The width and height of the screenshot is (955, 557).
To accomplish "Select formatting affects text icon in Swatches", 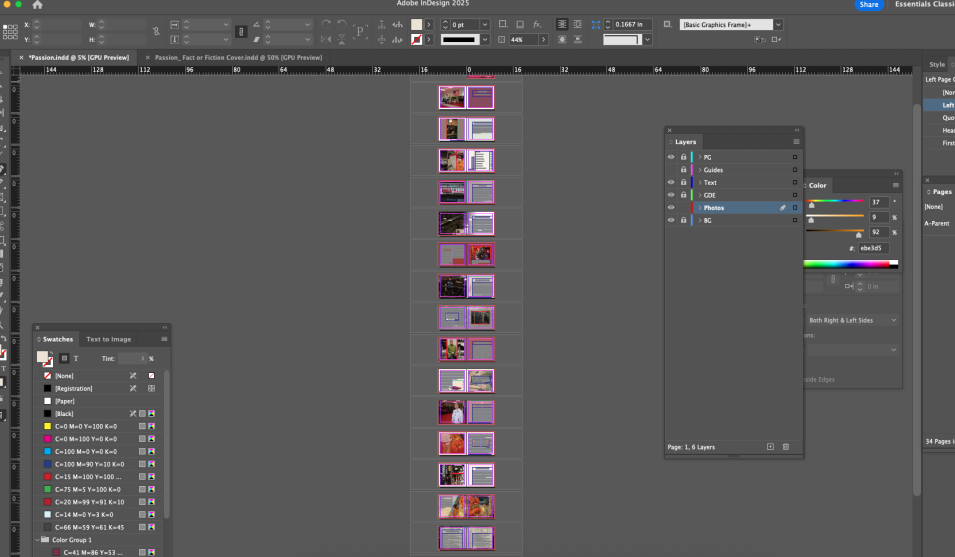I will 76,358.
